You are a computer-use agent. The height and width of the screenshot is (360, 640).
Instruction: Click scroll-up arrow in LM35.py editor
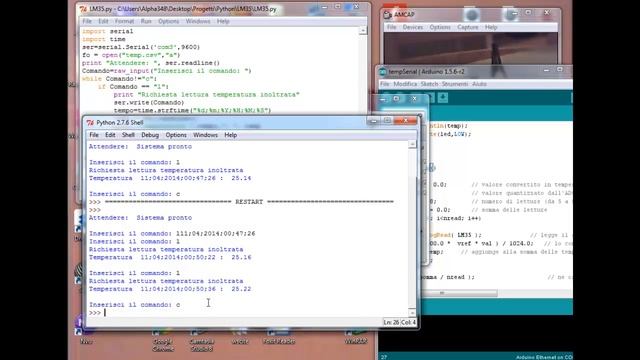(362, 31)
